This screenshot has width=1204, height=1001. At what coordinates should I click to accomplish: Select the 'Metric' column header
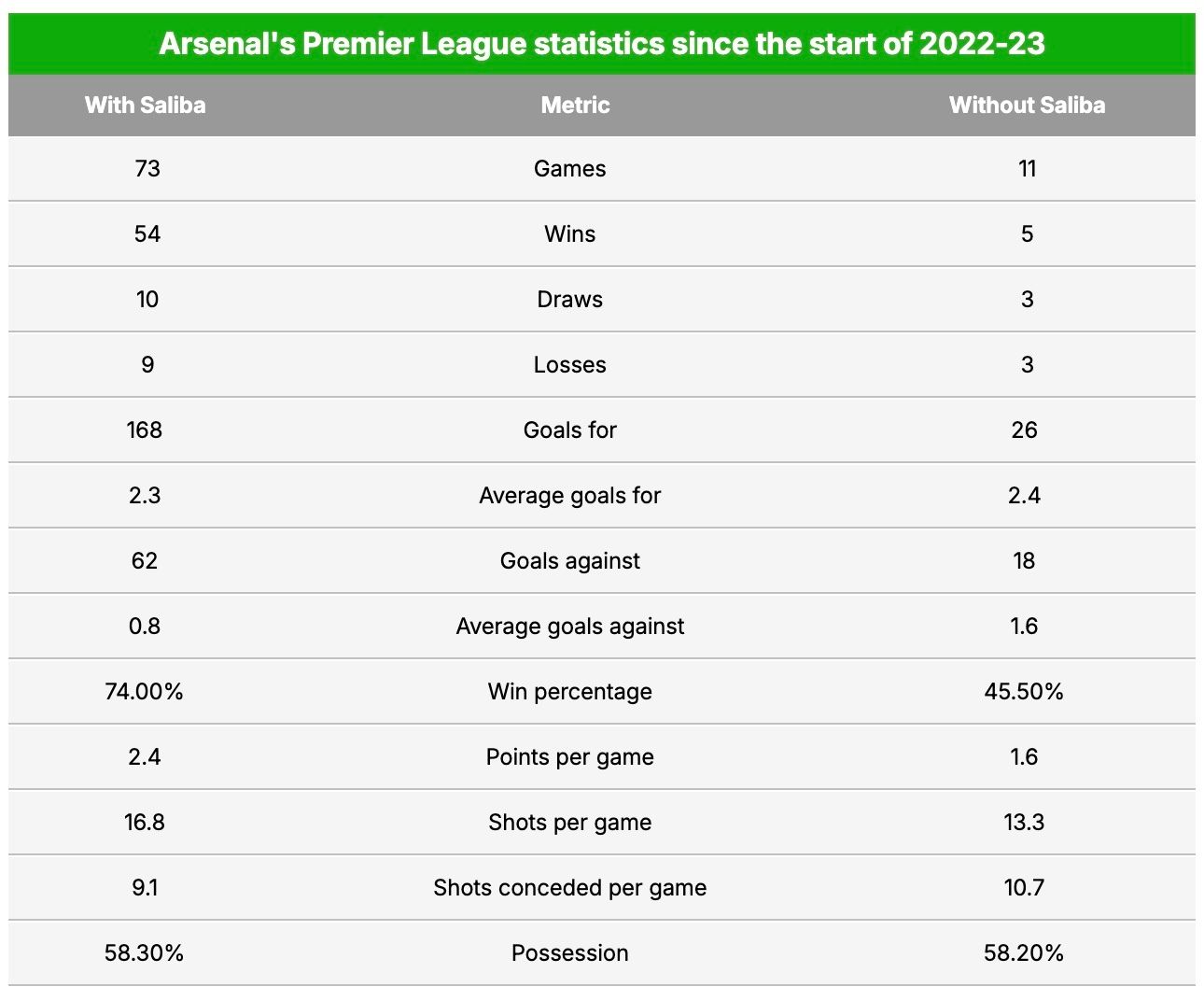(x=575, y=105)
